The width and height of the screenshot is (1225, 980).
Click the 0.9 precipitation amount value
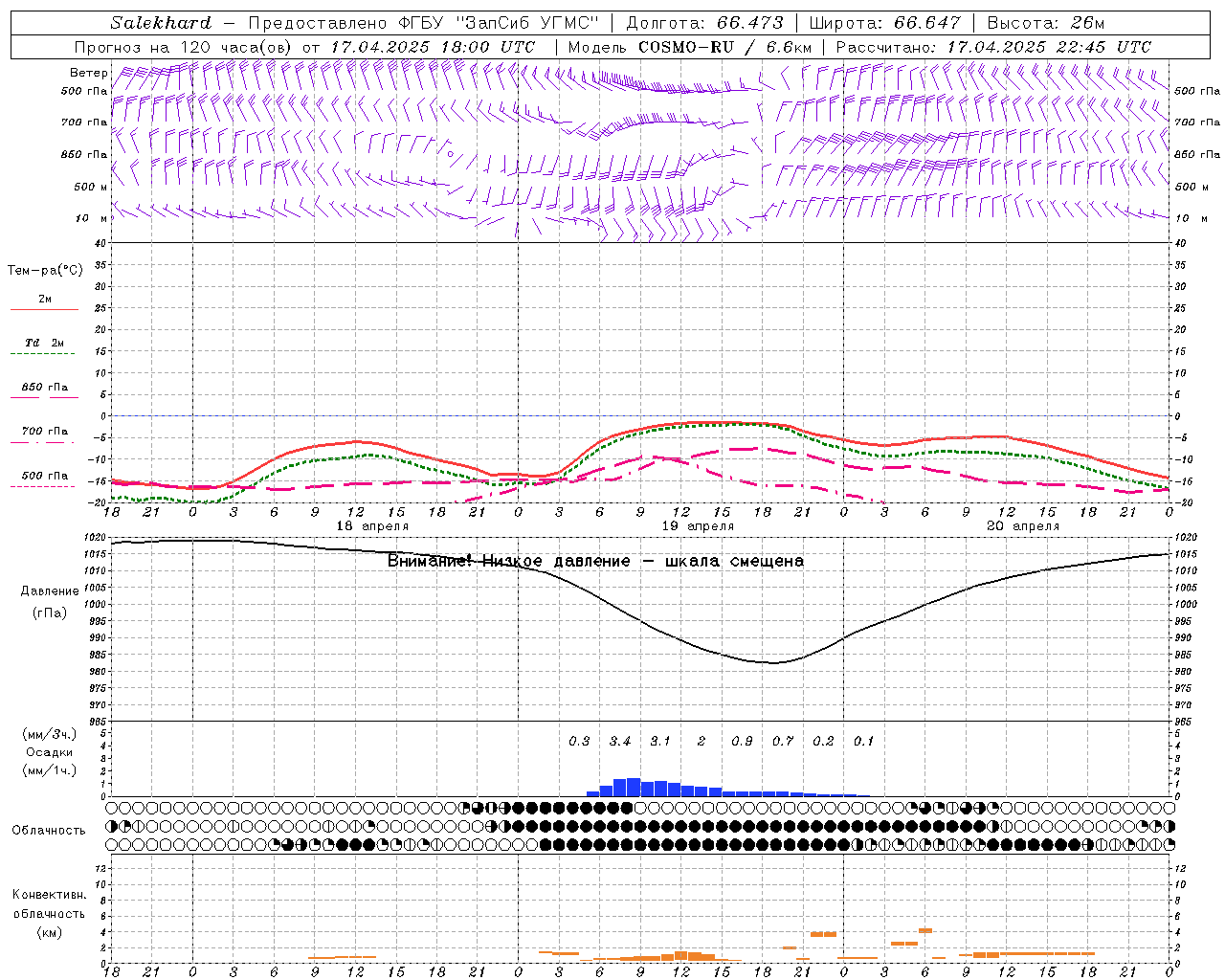(742, 742)
